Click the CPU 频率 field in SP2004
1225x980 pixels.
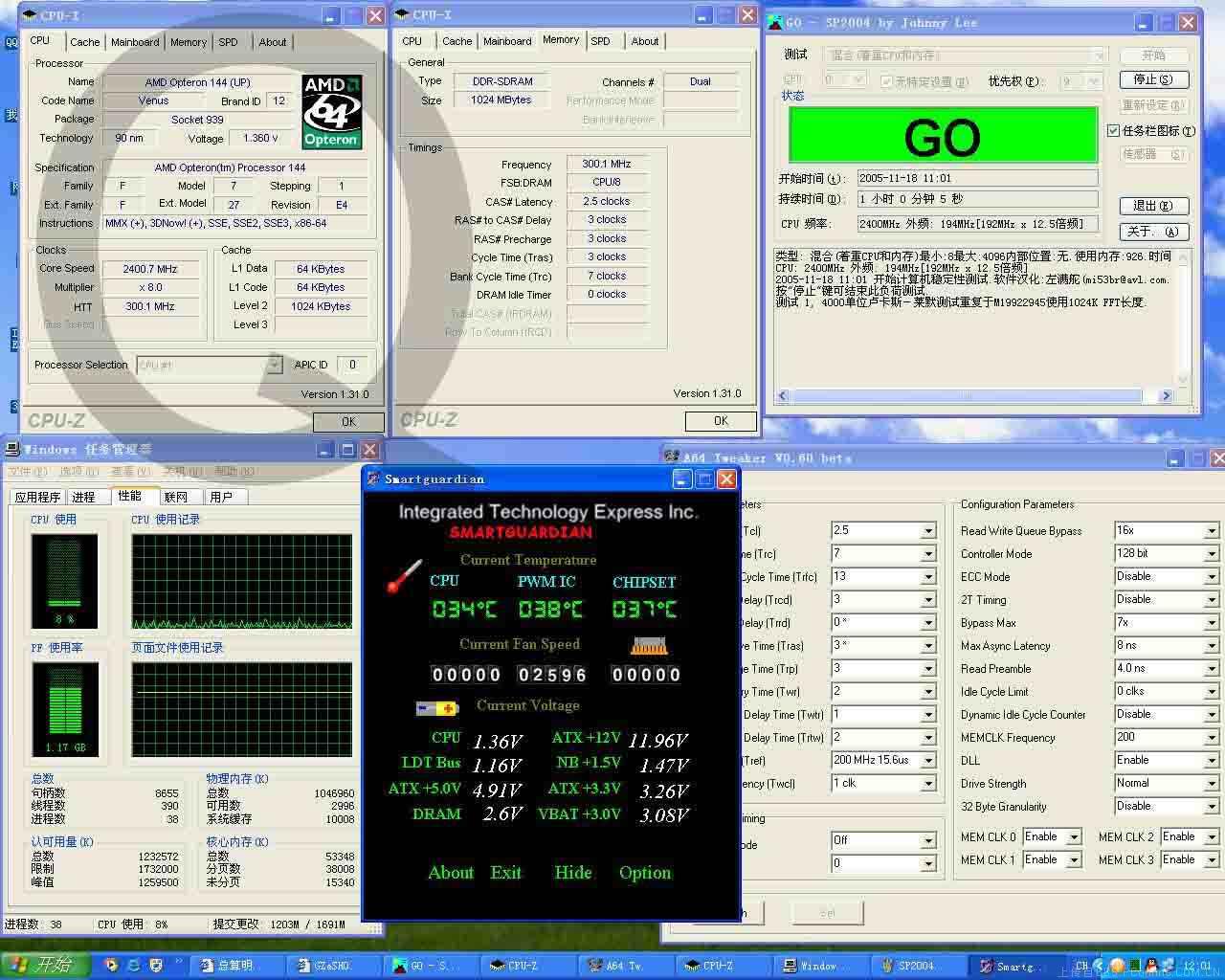click(977, 224)
